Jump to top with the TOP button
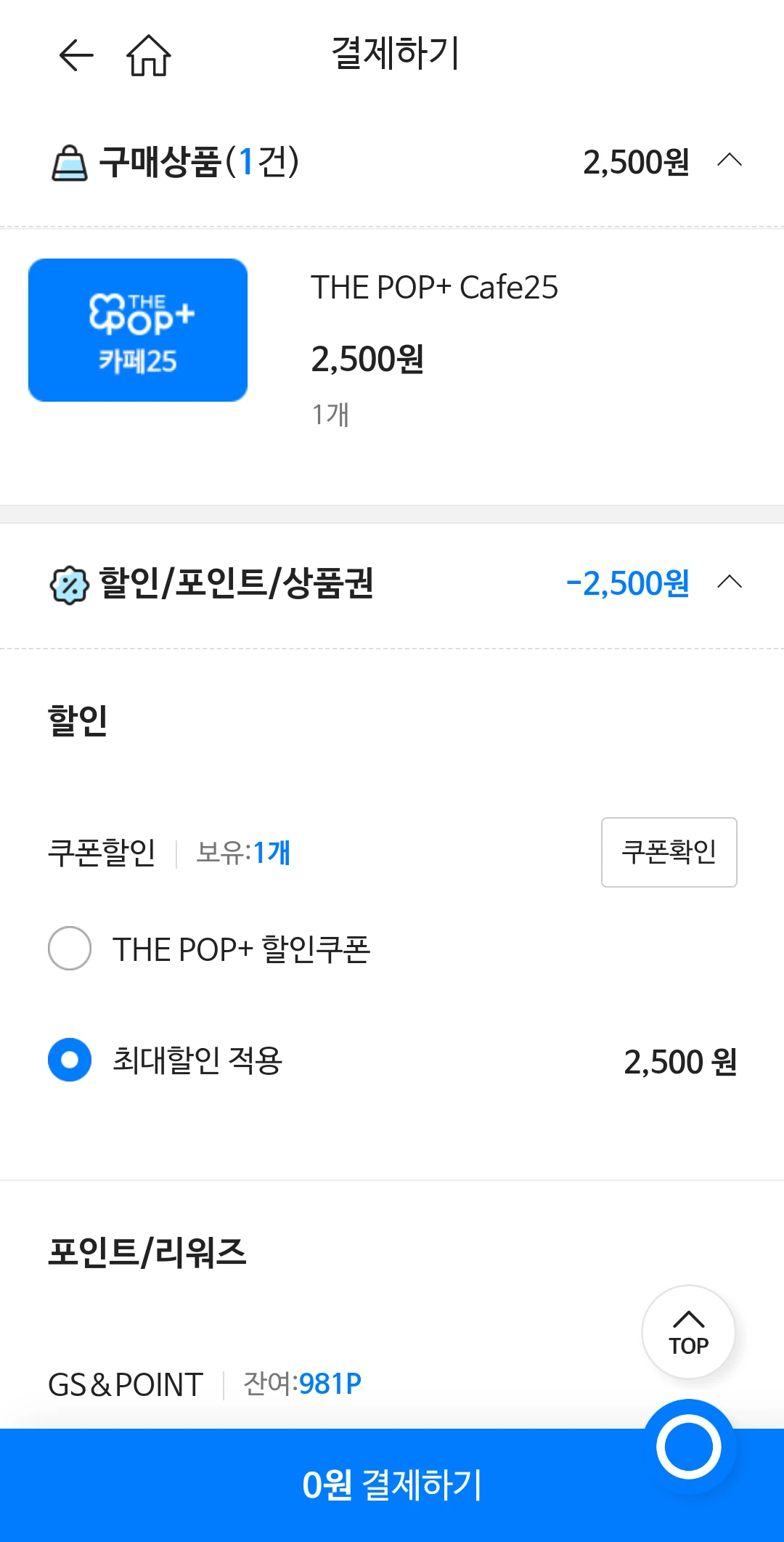Viewport: 784px width, 1542px height. (x=688, y=1332)
